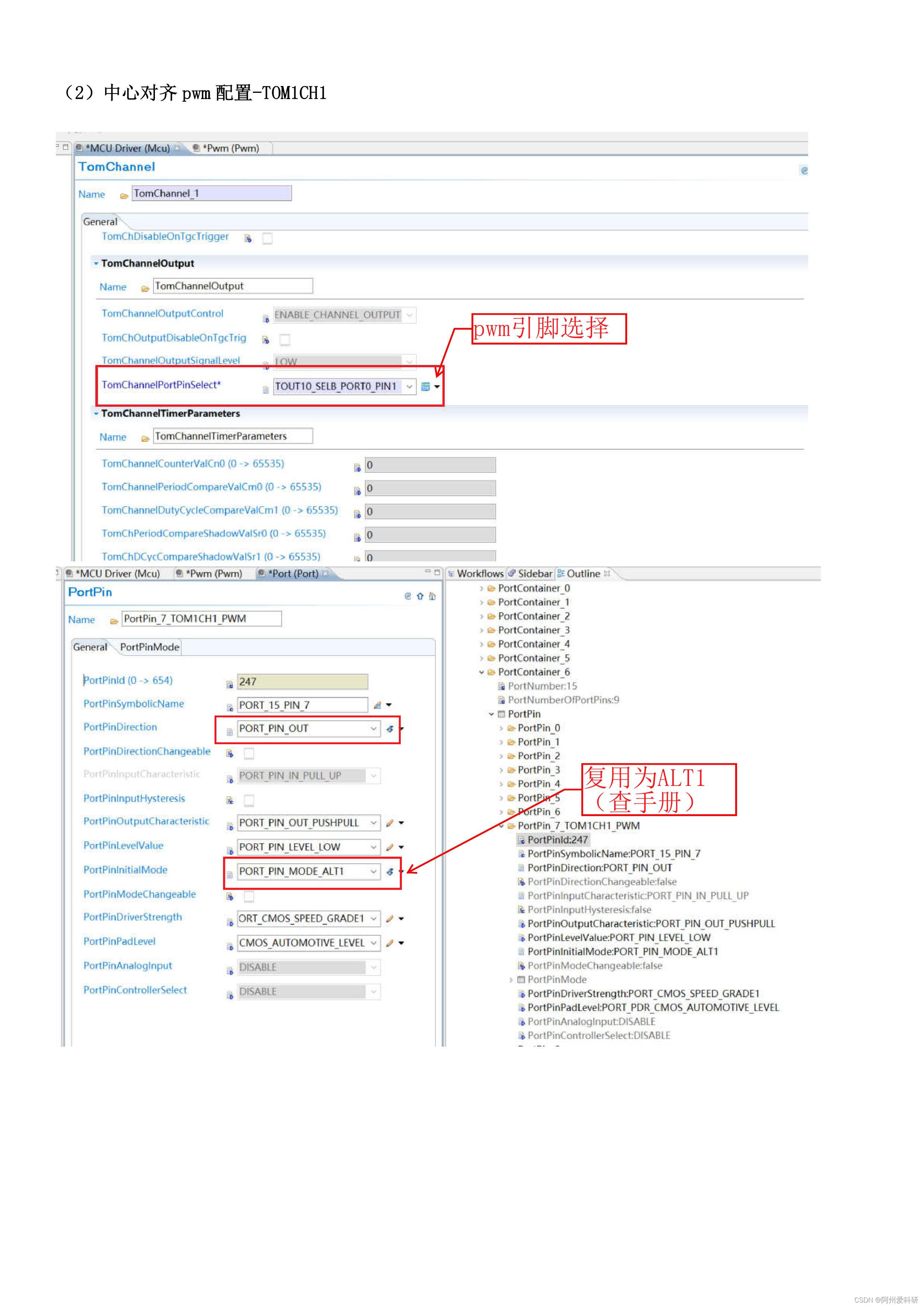Click the help @ icon in PortPin header
Screen dimensions: 924x1307
408,596
